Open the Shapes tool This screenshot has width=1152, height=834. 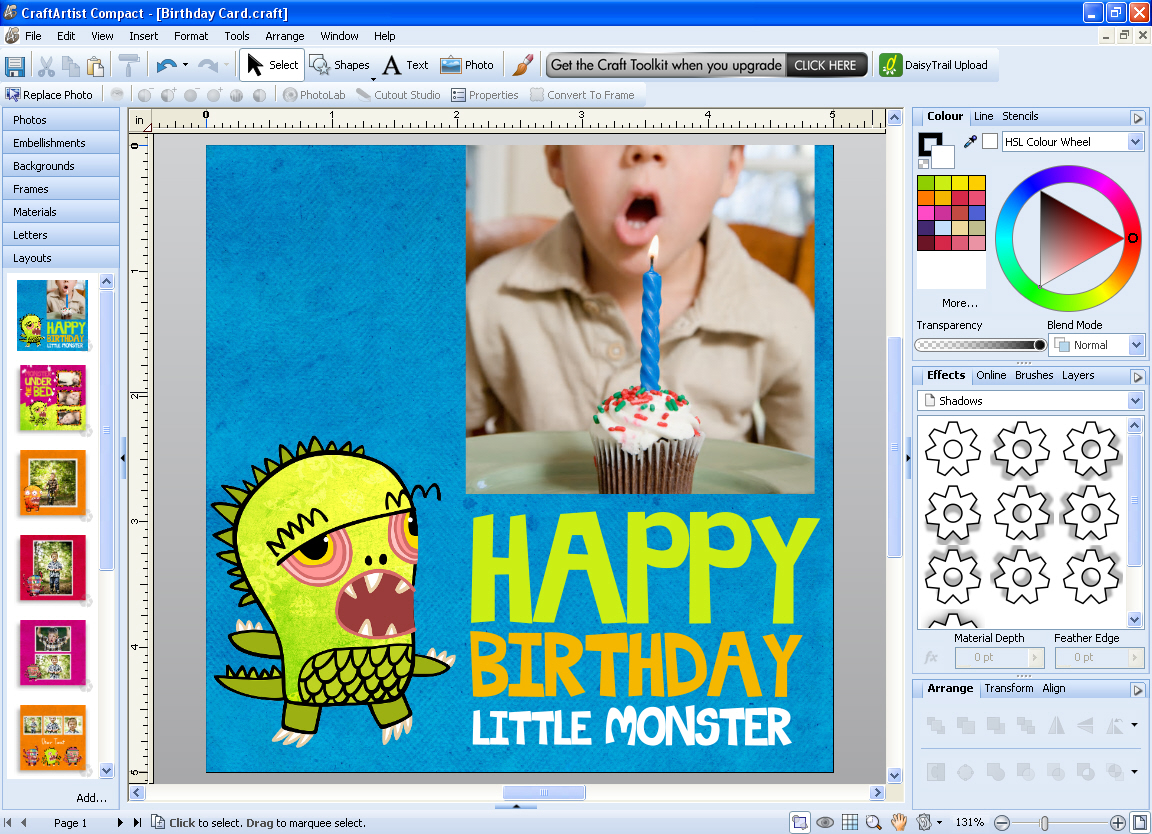[x=339, y=65]
